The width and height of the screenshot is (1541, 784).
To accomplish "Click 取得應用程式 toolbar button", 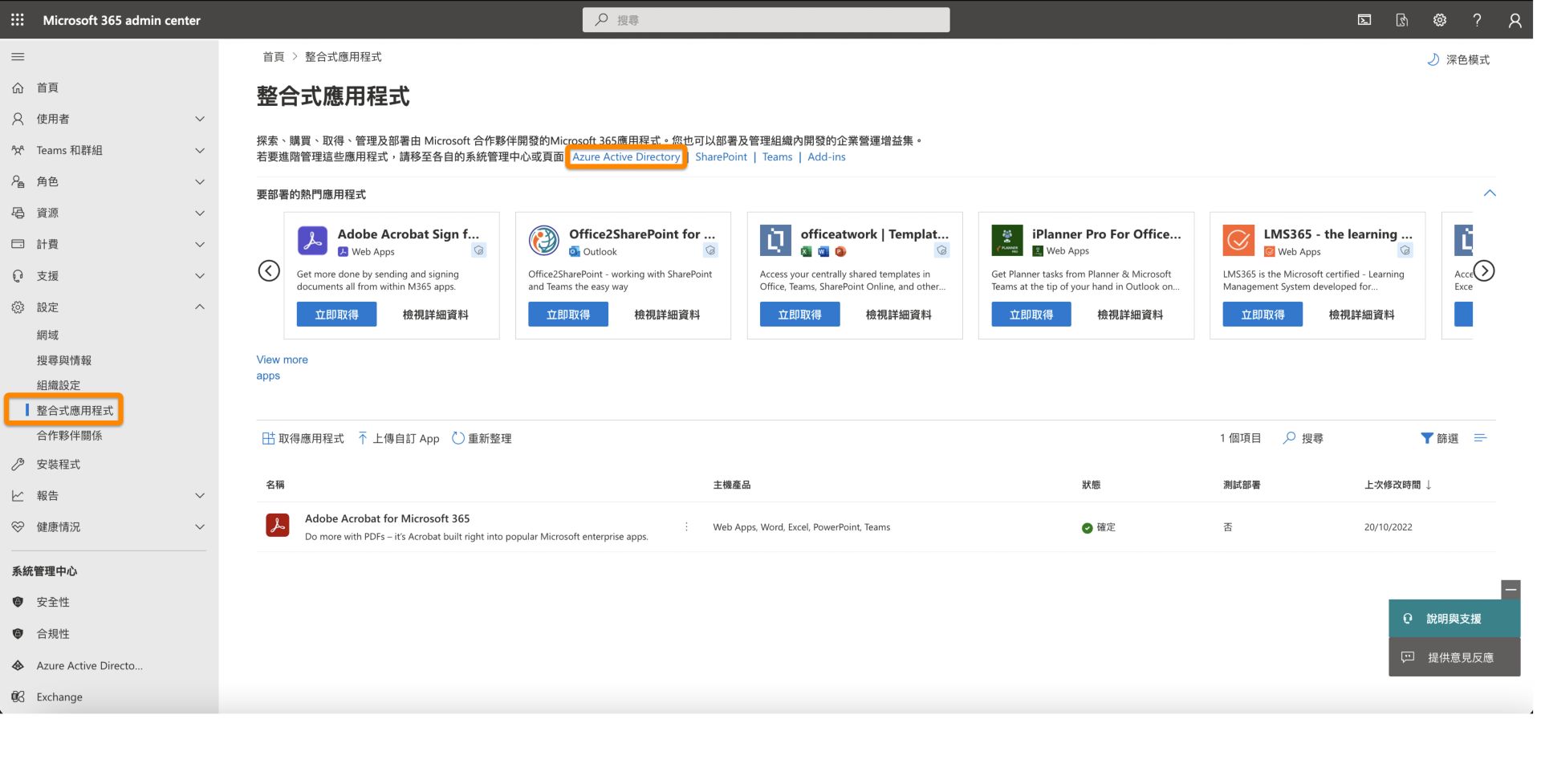I will click(303, 438).
